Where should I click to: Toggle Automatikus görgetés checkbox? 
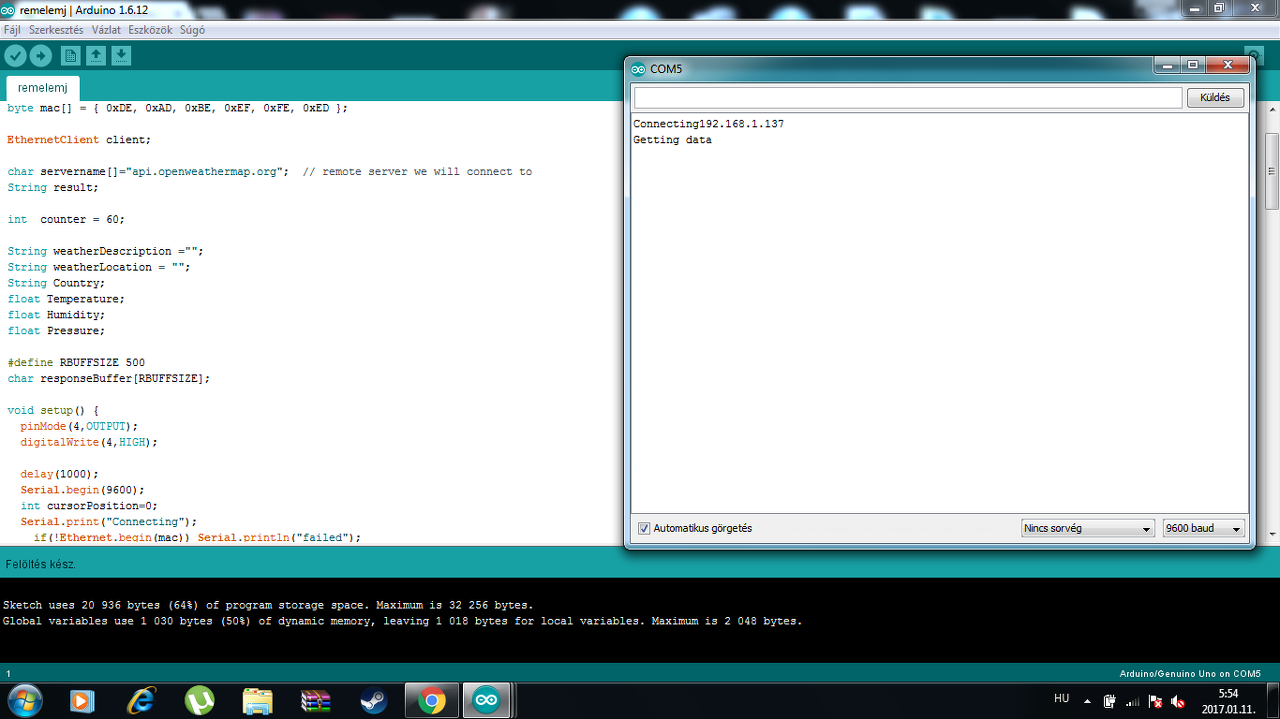pyautogui.click(x=644, y=528)
